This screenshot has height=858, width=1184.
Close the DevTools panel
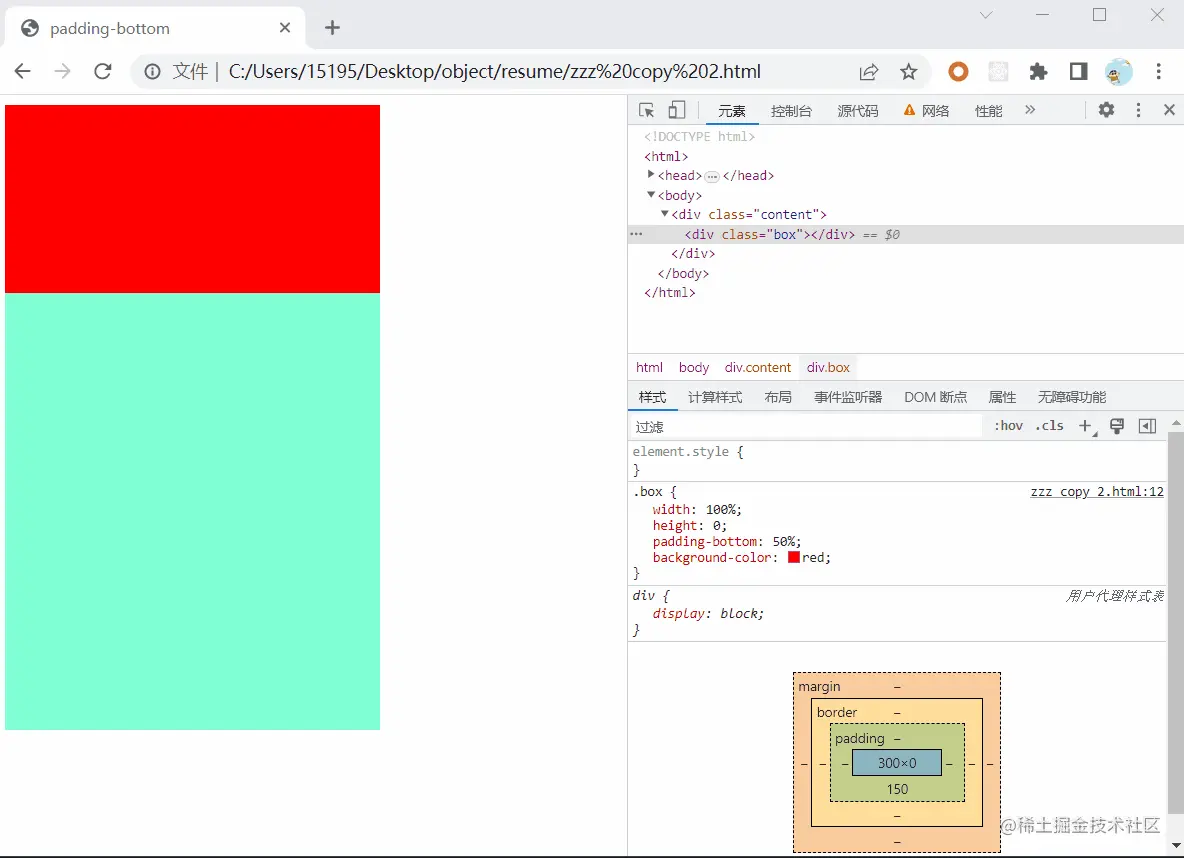coord(1169,110)
